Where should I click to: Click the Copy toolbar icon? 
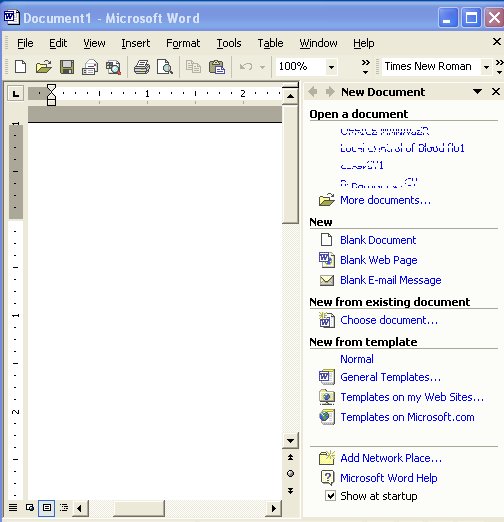(x=193, y=67)
